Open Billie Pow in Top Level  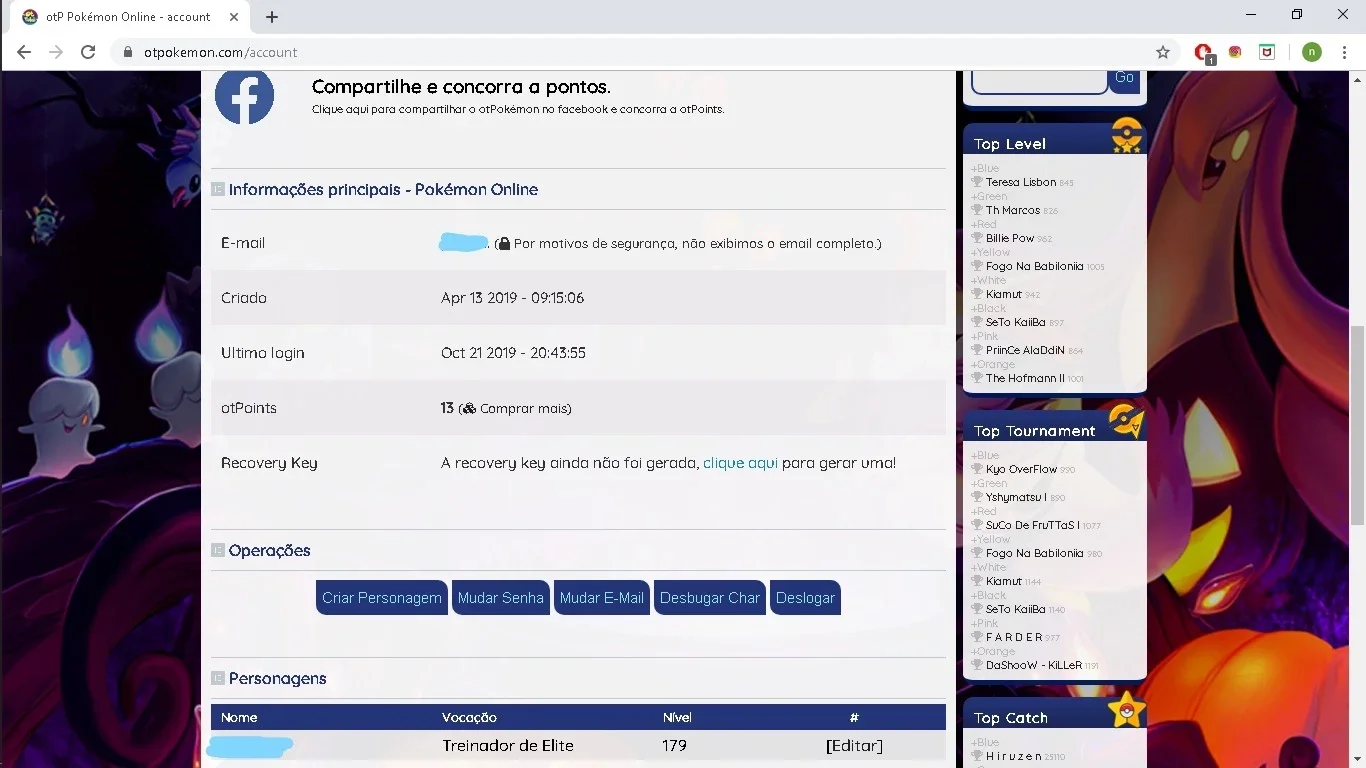(x=1010, y=238)
